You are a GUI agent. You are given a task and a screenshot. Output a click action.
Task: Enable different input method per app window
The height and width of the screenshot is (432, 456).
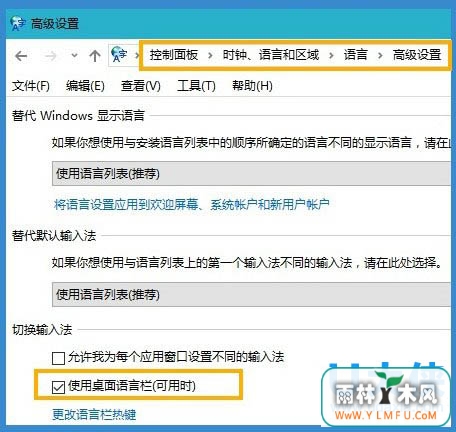pyautogui.click(x=58, y=358)
